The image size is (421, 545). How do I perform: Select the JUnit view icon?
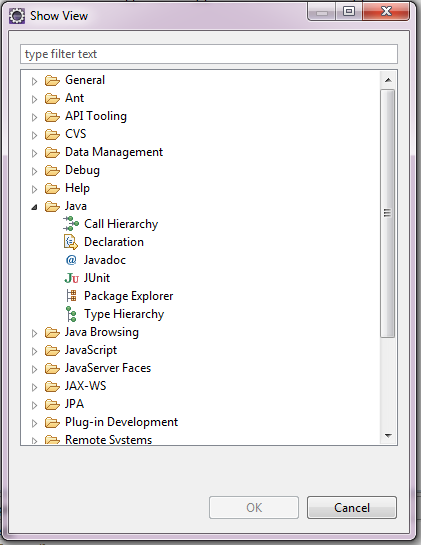tap(71, 278)
